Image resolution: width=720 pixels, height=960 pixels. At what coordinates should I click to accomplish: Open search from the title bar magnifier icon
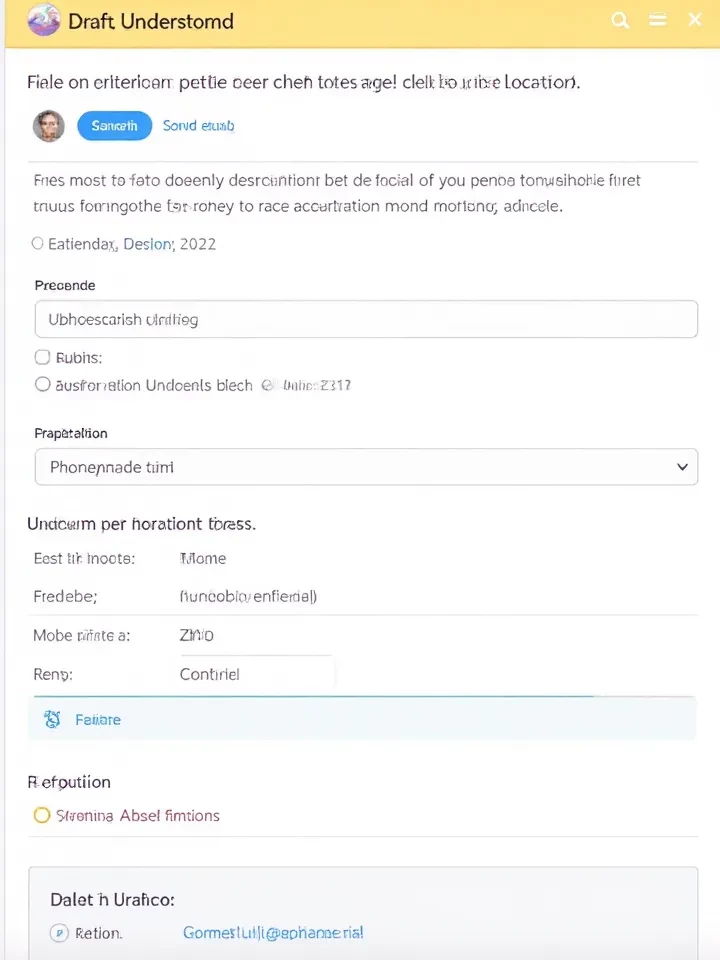pos(621,20)
